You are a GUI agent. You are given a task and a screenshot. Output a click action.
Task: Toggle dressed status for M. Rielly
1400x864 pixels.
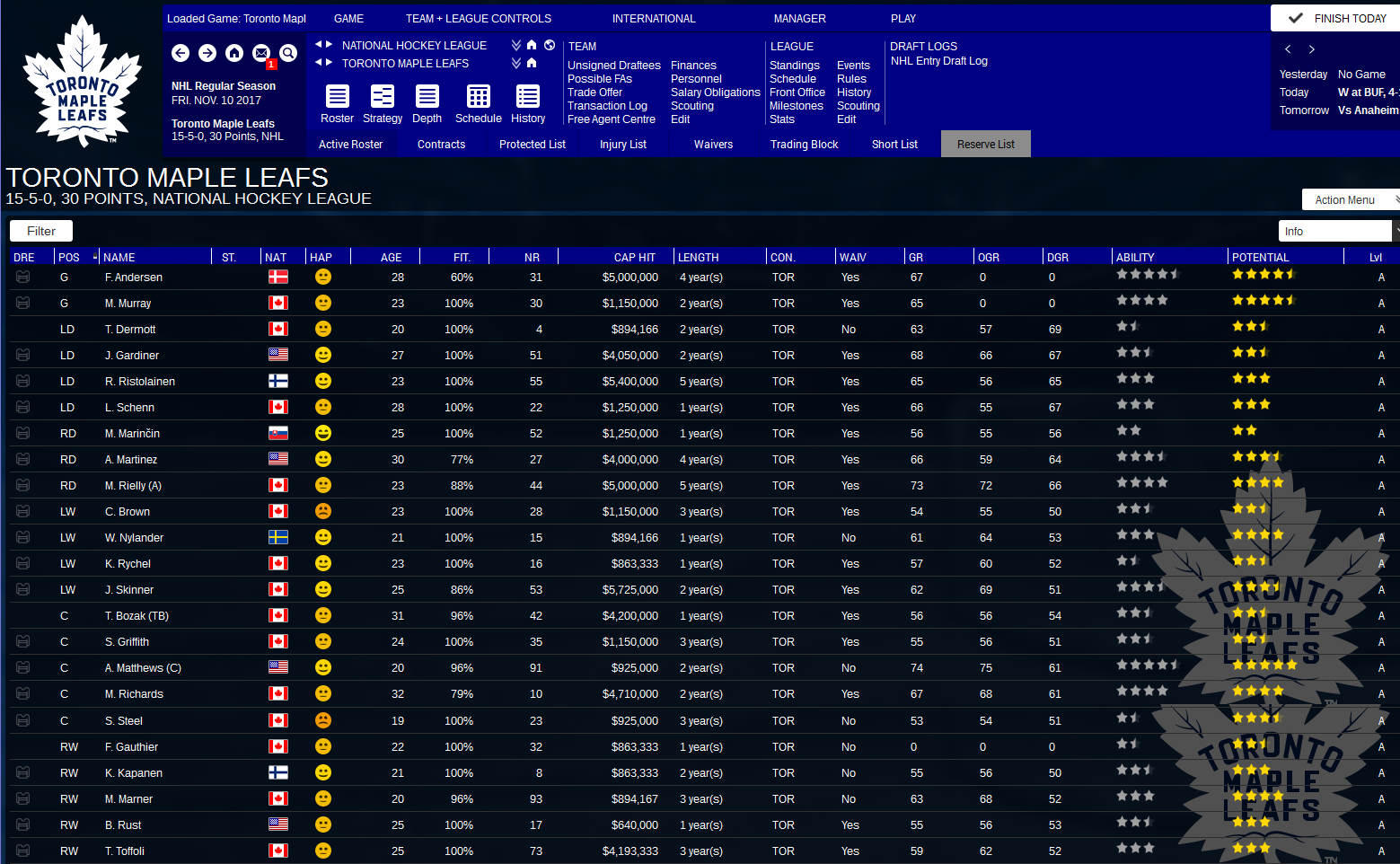(x=23, y=485)
